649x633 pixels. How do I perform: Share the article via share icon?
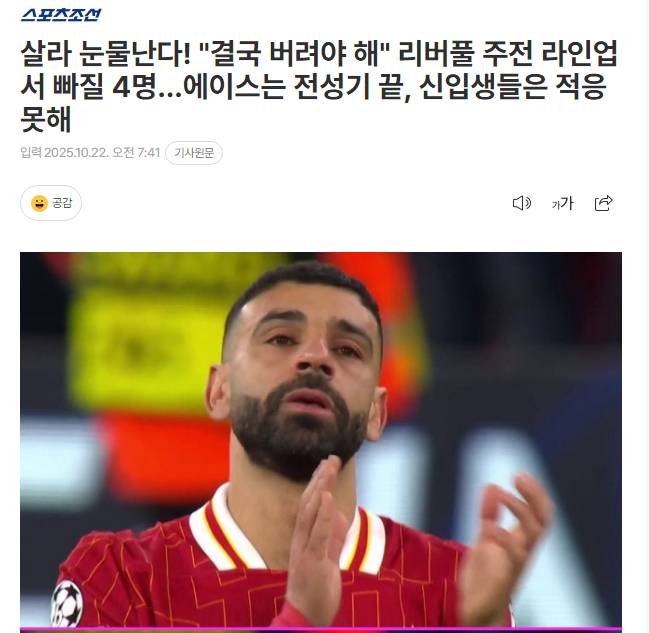pyautogui.click(x=603, y=203)
